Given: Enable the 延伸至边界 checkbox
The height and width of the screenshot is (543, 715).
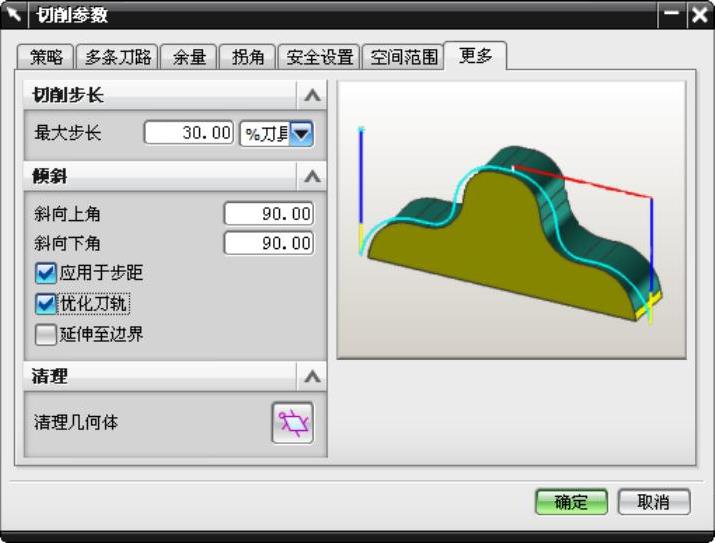Looking at the screenshot, I should point(46,335).
